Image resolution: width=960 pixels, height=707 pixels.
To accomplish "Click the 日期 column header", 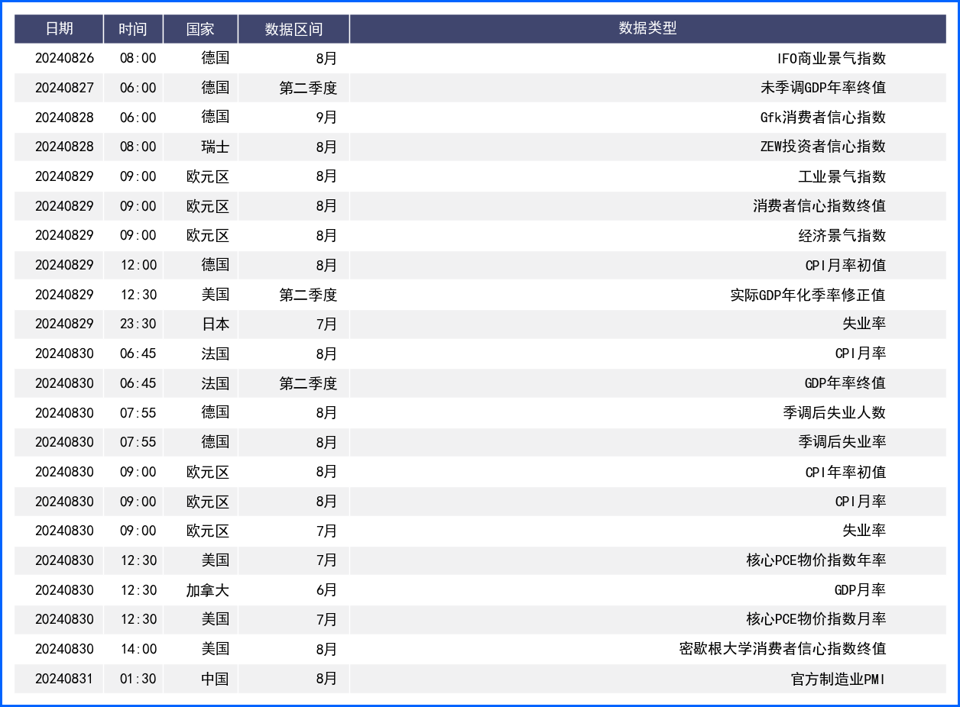I will (x=59, y=29).
